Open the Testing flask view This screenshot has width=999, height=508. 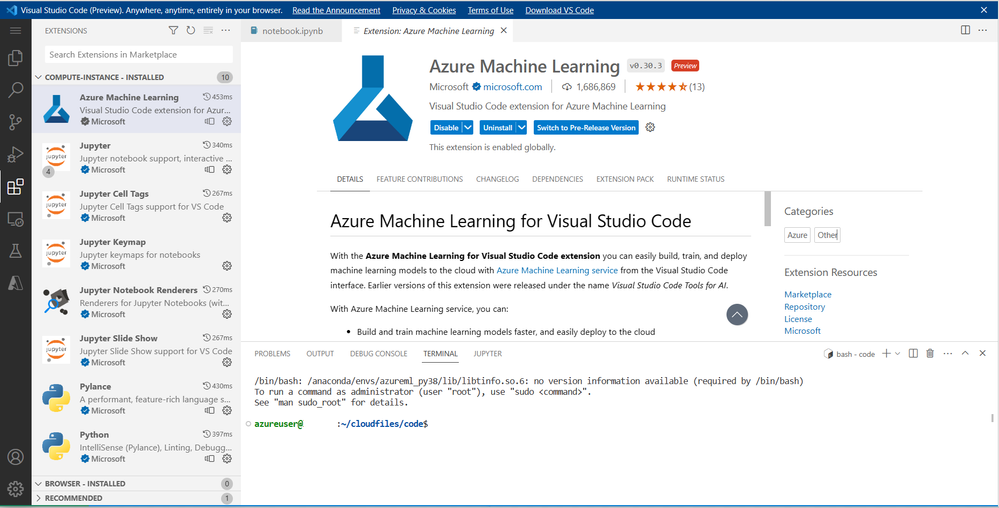(15, 251)
